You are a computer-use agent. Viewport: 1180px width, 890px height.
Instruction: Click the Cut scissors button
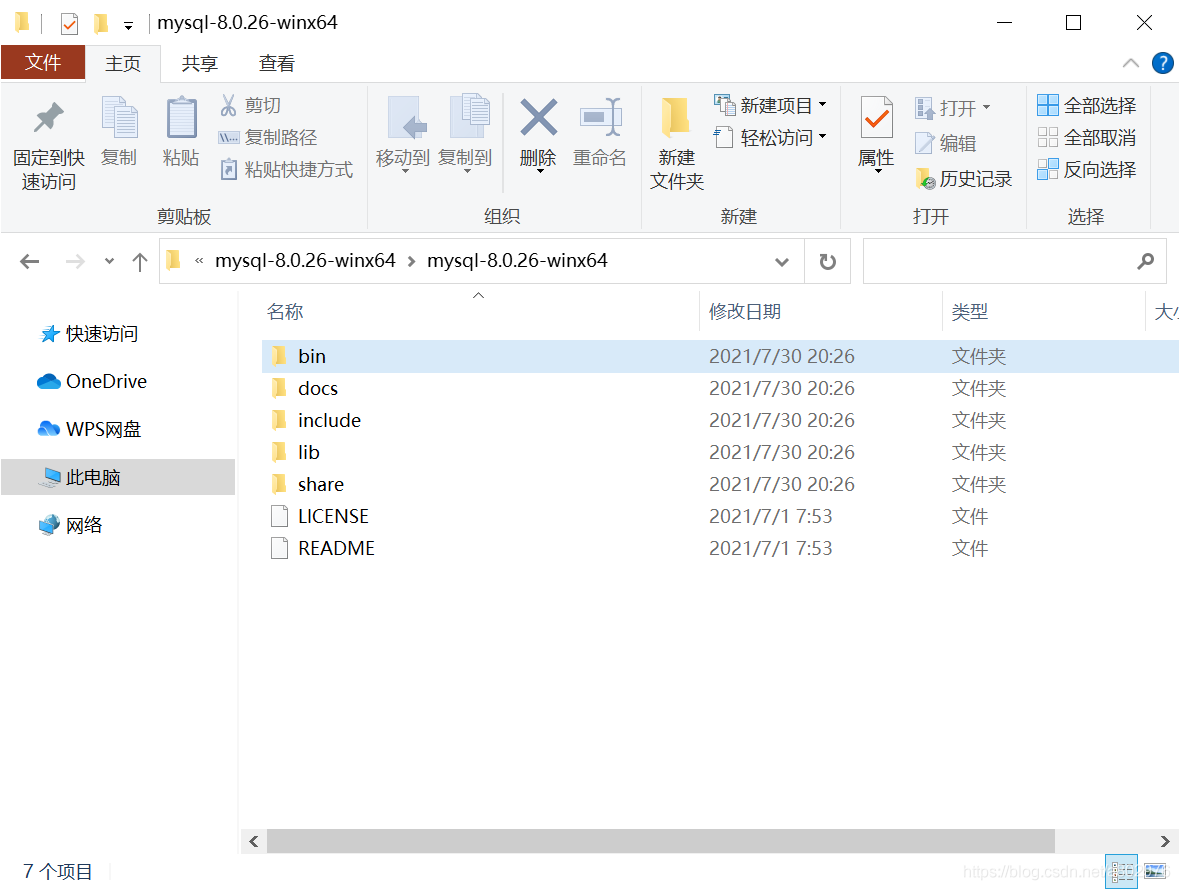coord(251,105)
